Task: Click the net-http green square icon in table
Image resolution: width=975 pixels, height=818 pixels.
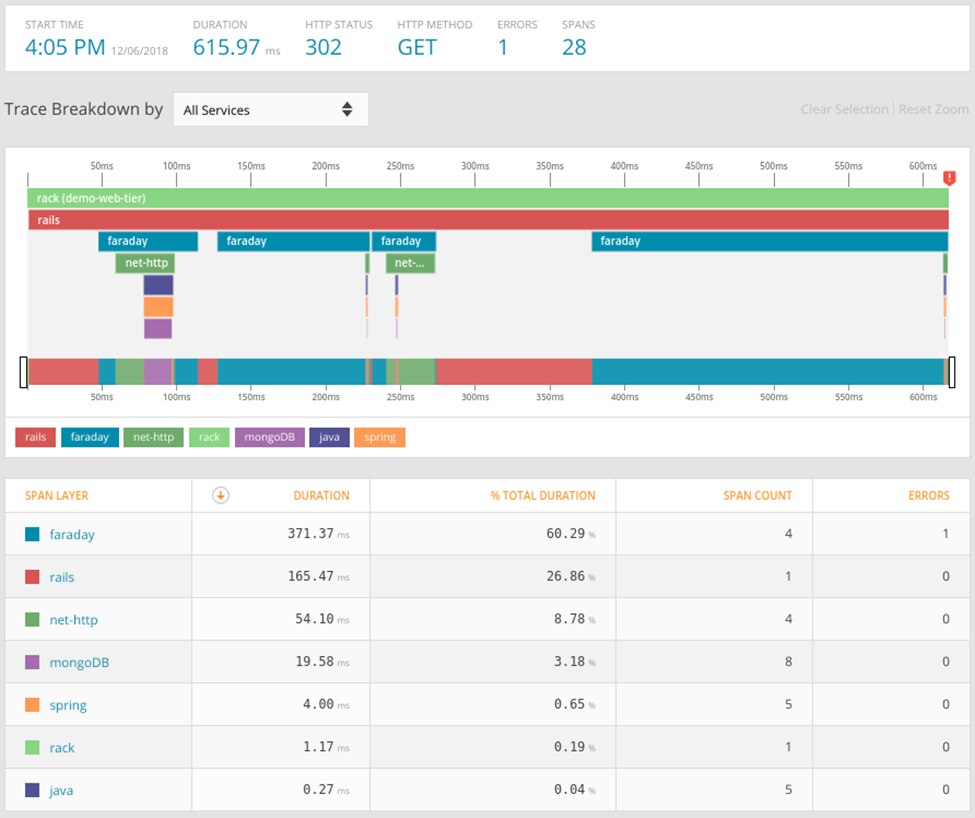Action: [x=32, y=620]
